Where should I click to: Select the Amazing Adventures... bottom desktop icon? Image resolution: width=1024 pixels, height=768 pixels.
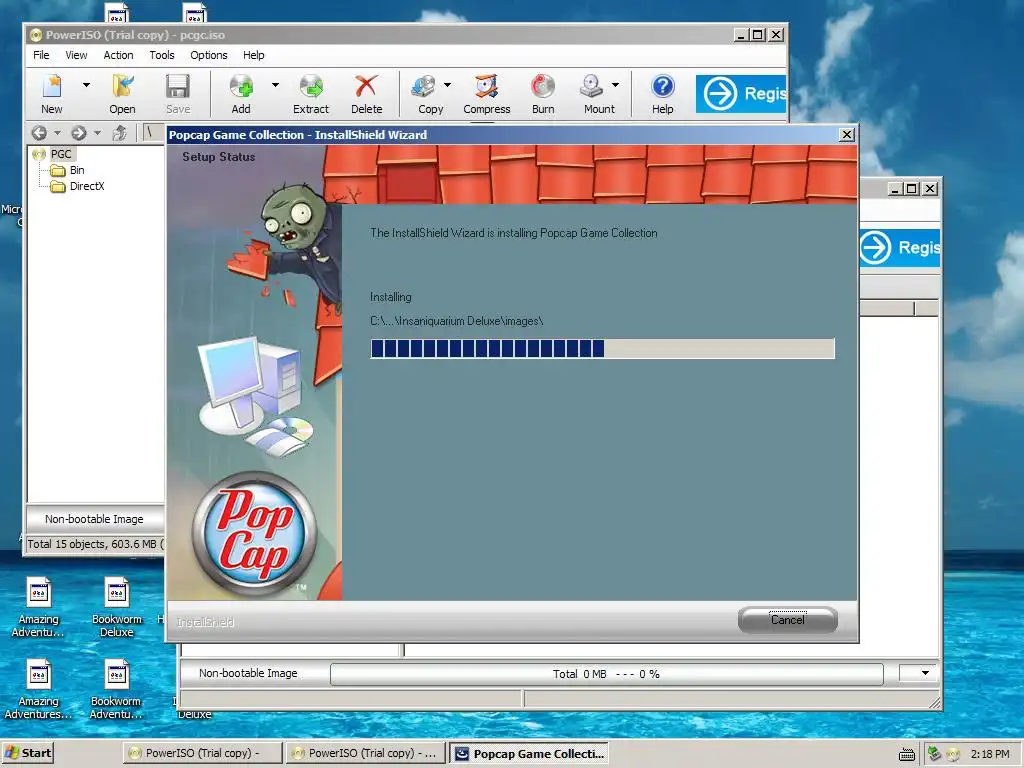[39, 690]
